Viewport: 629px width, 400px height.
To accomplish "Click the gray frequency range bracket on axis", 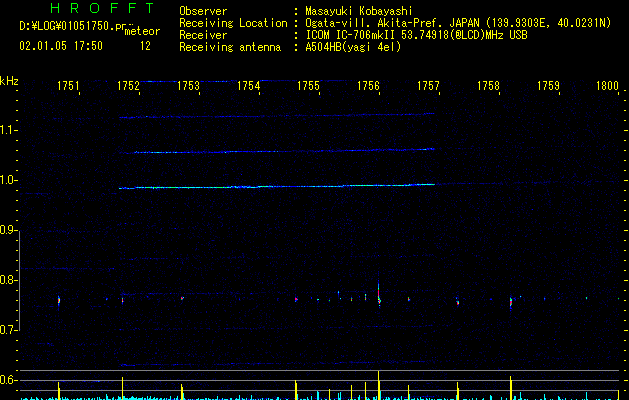I will click(x=19, y=280).
